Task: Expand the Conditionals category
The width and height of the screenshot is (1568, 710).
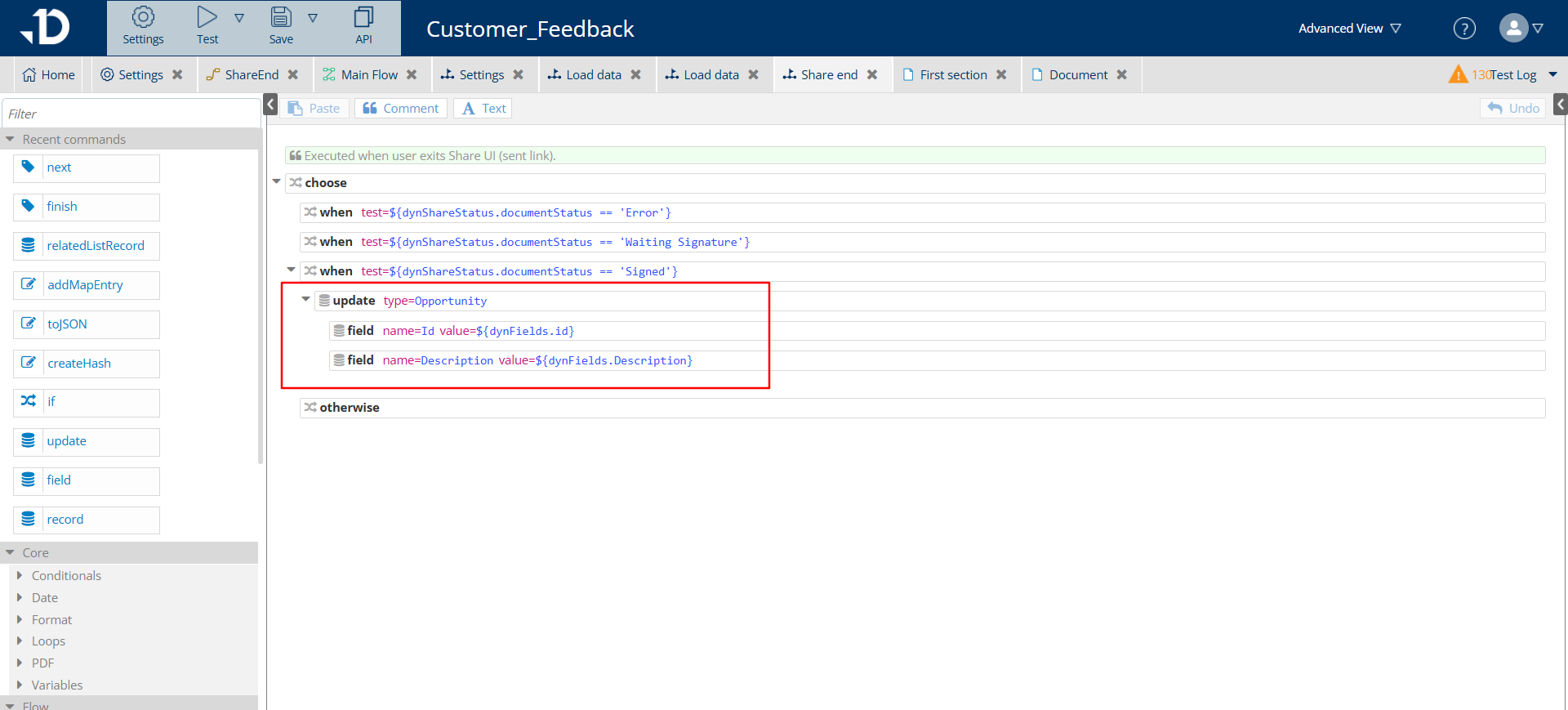Action: click(20, 575)
